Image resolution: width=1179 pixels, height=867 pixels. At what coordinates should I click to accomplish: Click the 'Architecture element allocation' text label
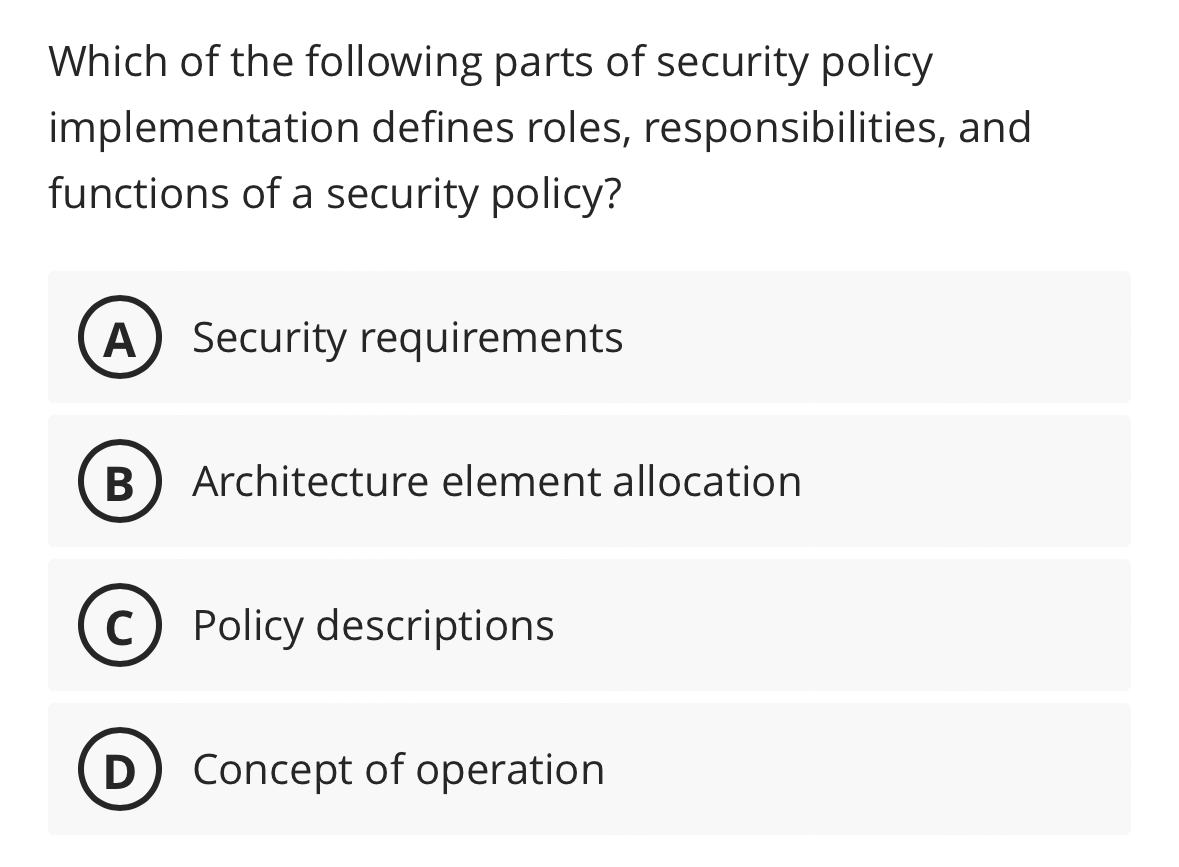(x=497, y=482)
